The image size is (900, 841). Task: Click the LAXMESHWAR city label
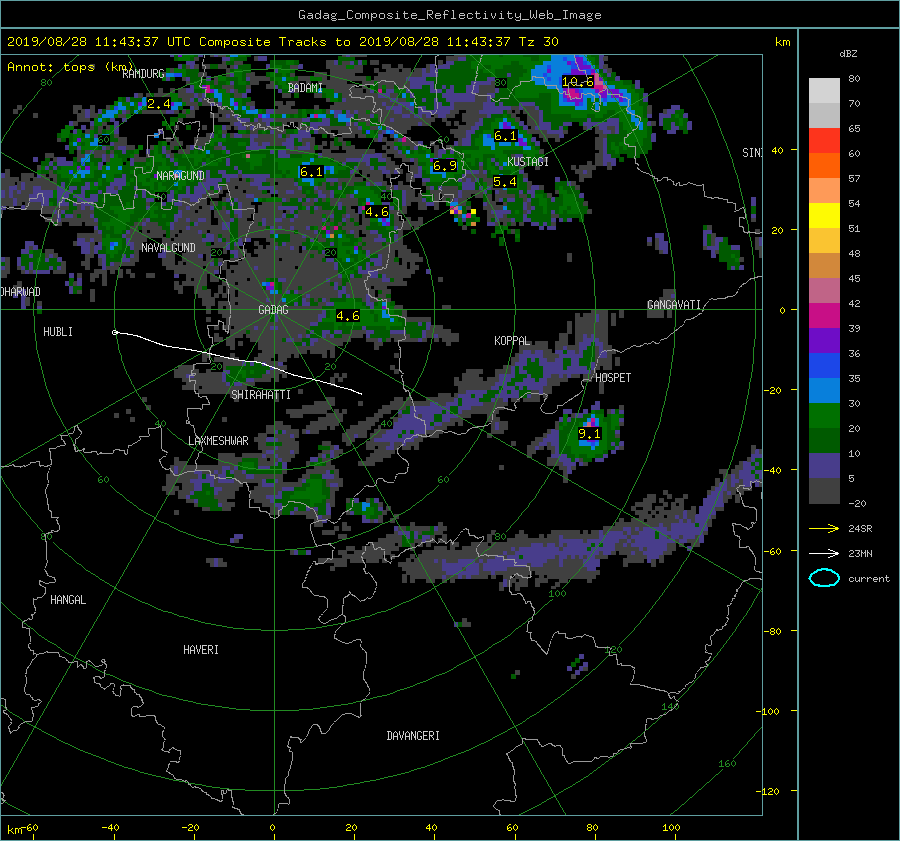point(218,440)
